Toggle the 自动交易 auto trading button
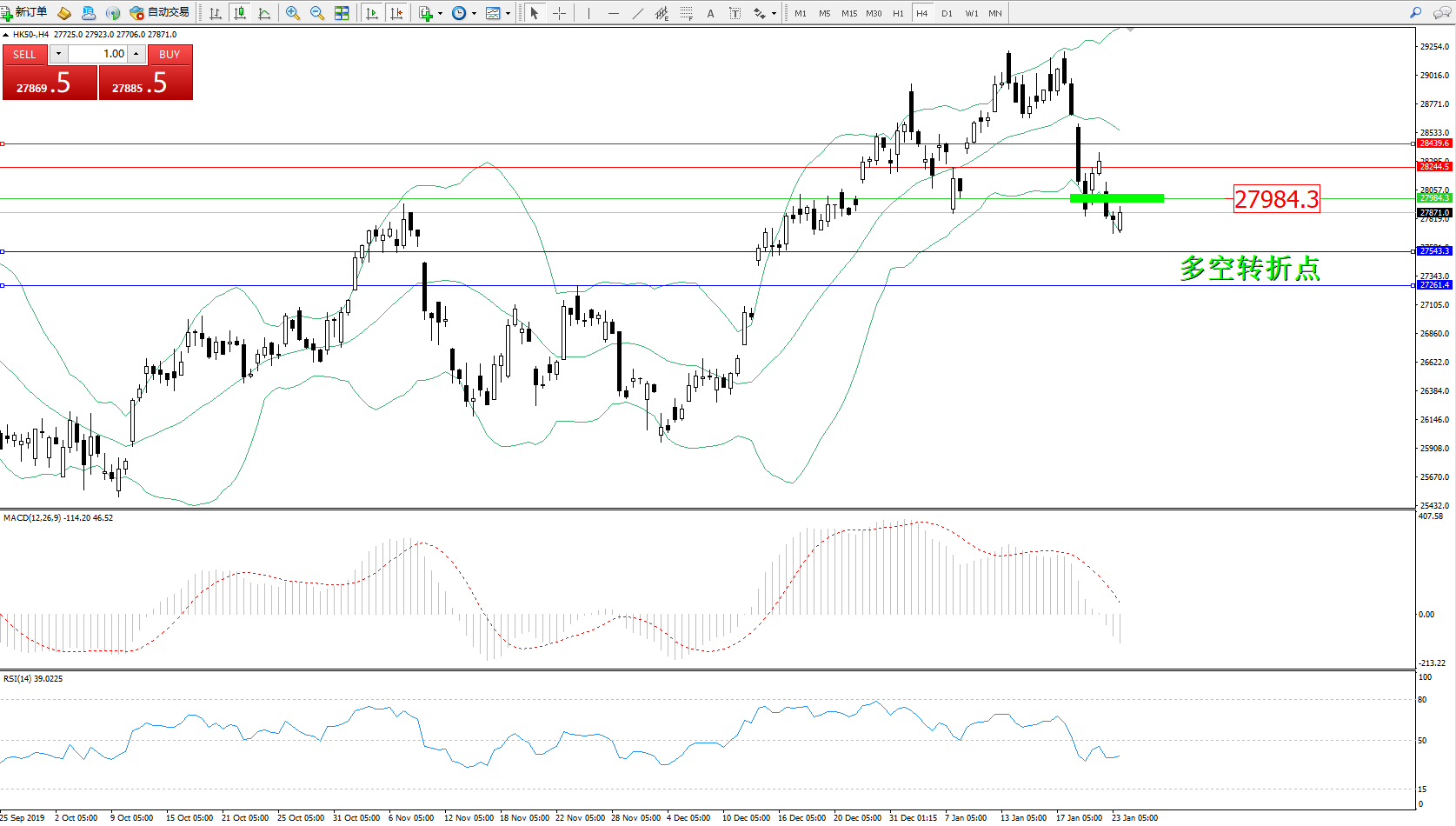The width and height of the screenshot is (1456, 826). pos(160,13)
